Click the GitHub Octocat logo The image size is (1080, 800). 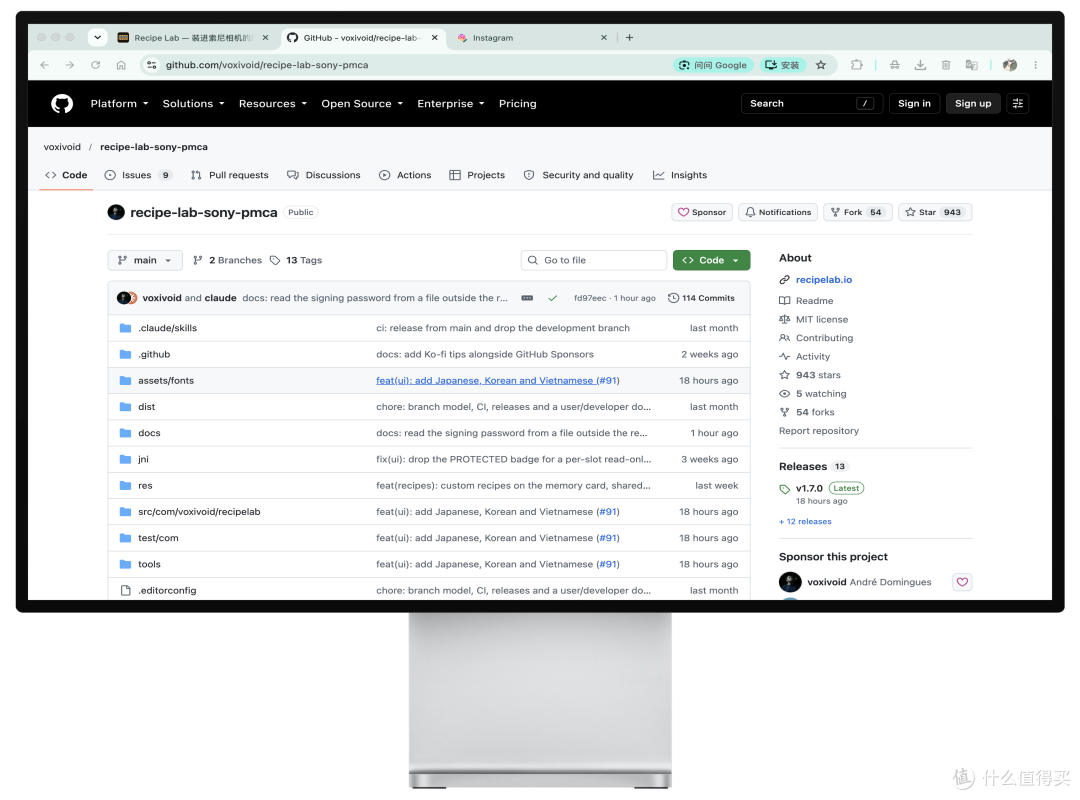pos(62,103)
